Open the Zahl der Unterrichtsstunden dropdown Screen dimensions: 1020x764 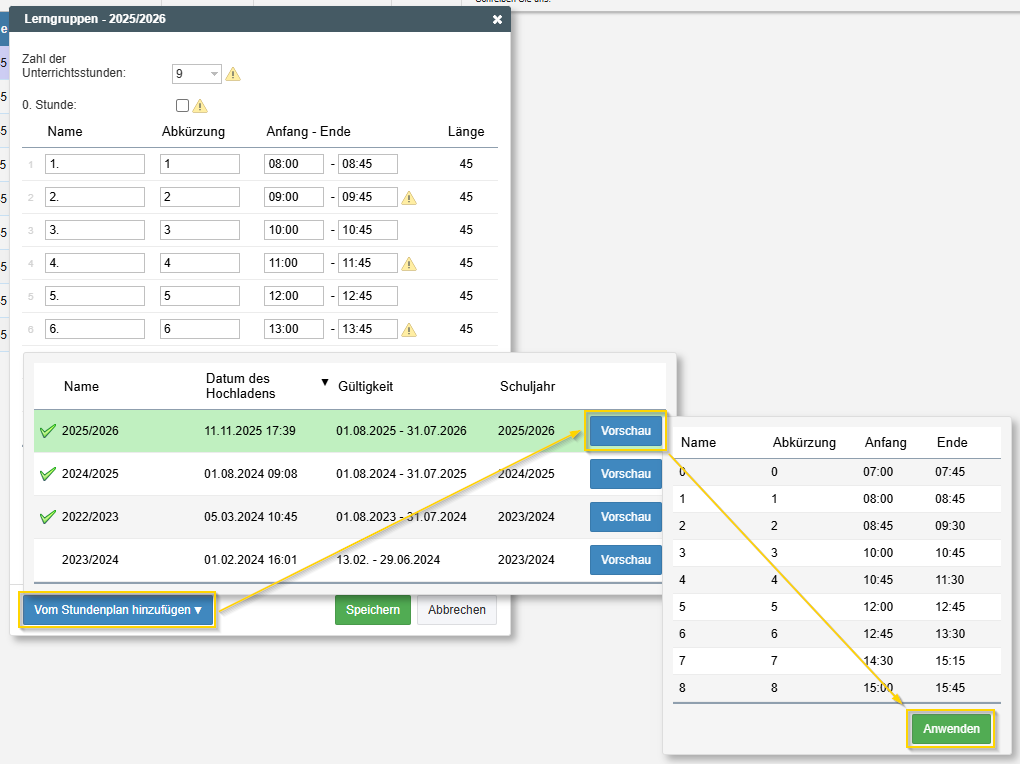click(x=197, y=74)
